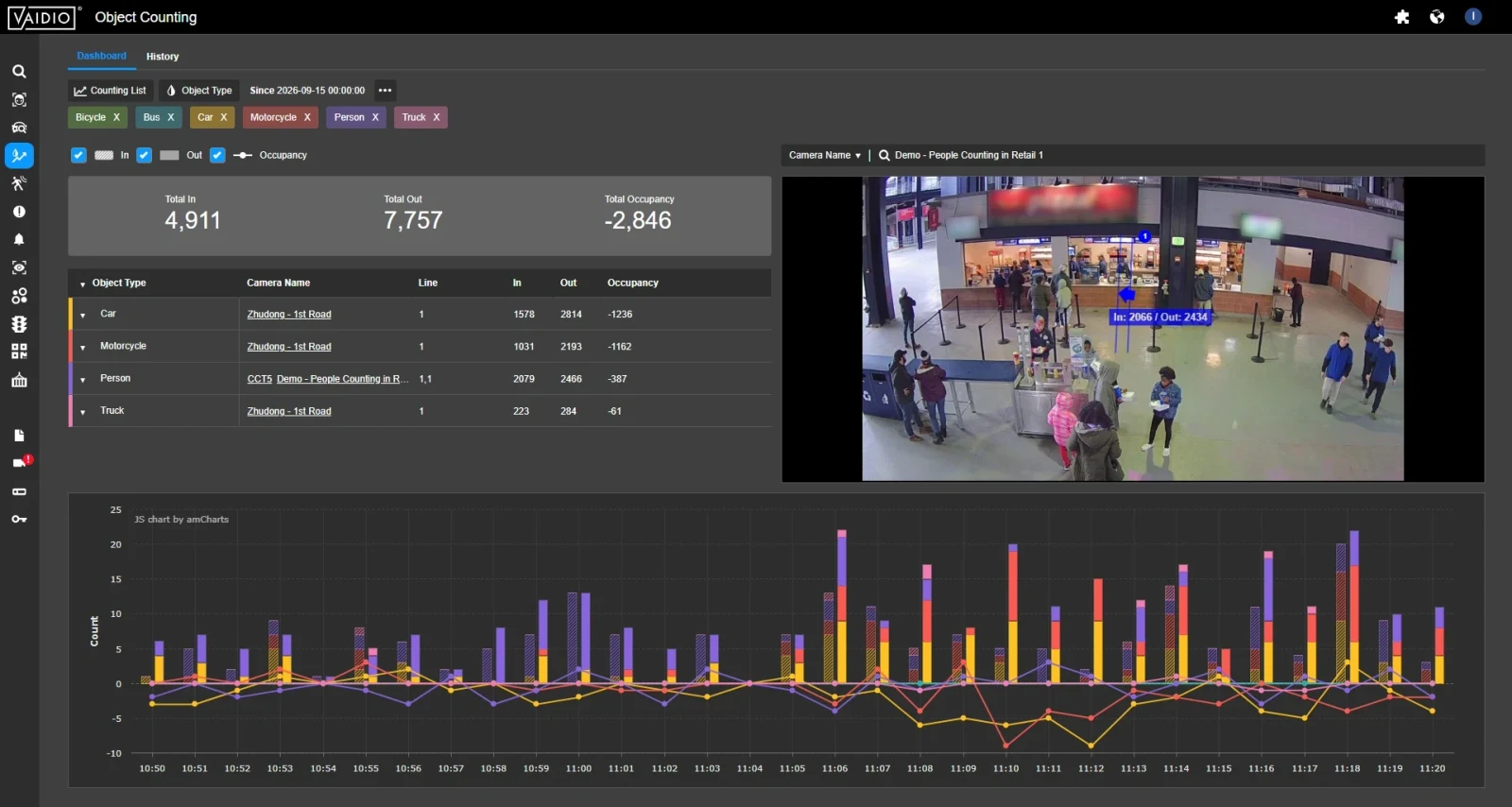The image size is (1512, 807).
Task: Expand the Car row
Action: point(83,315)
